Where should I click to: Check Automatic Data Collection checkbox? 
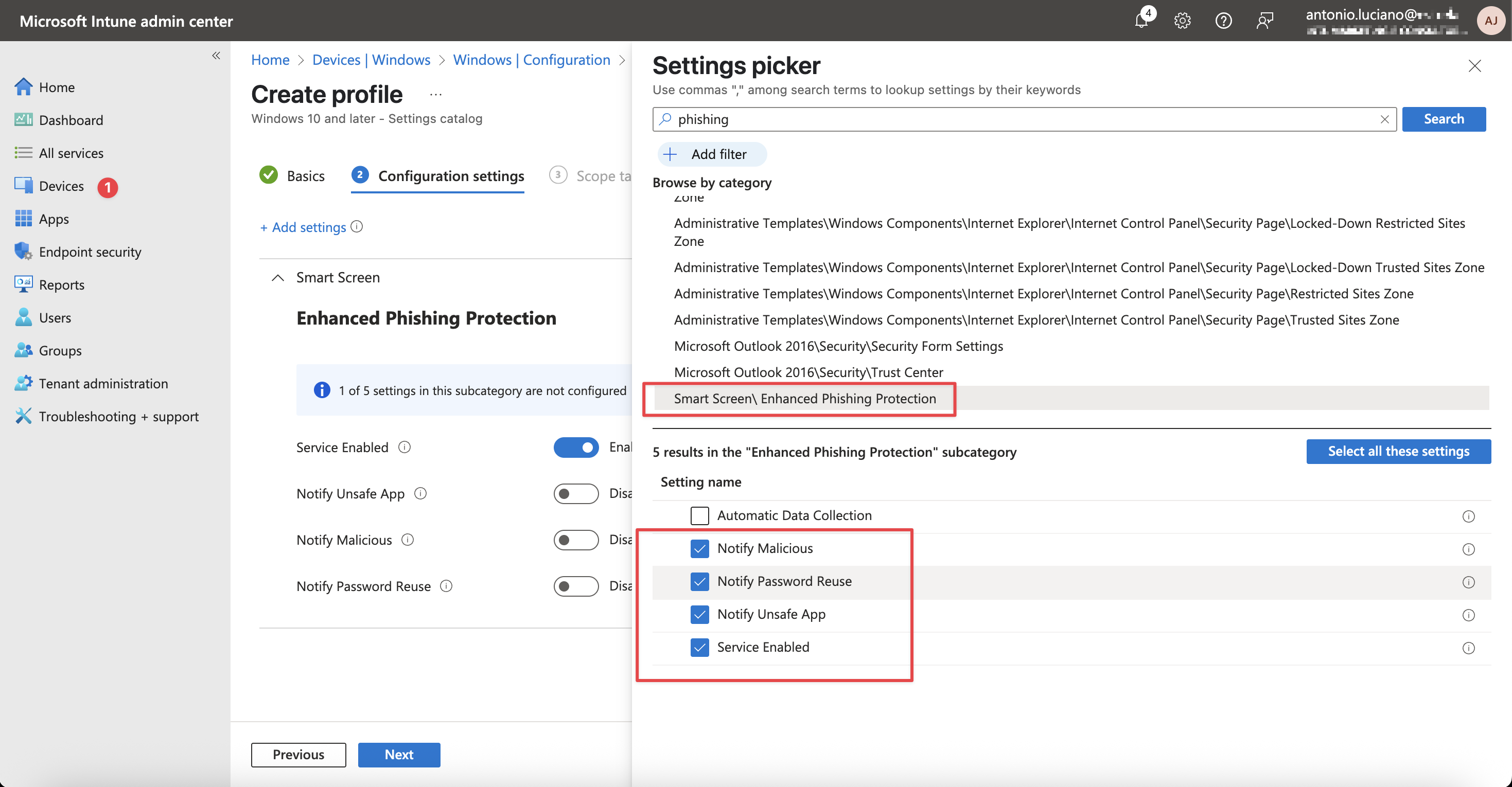click(x=699, y=515)
